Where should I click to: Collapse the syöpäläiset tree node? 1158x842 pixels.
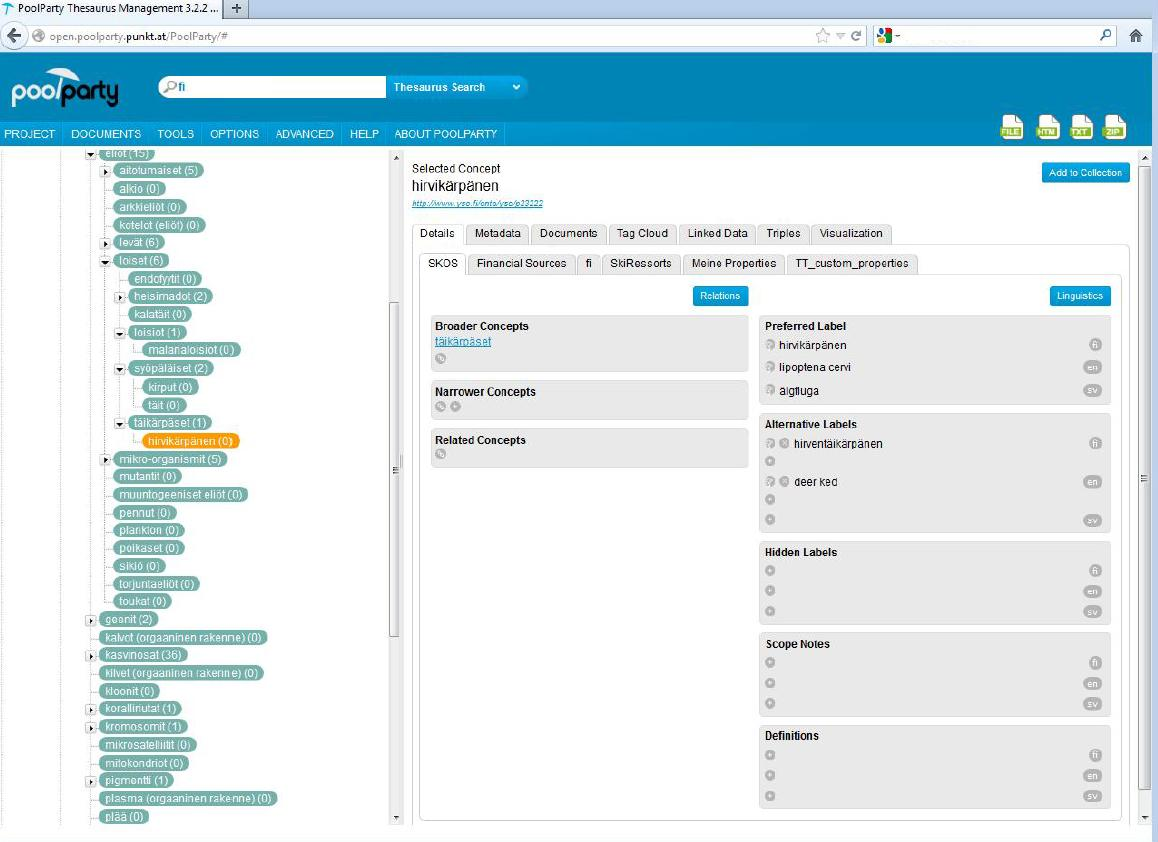click(x=120, y=369)
